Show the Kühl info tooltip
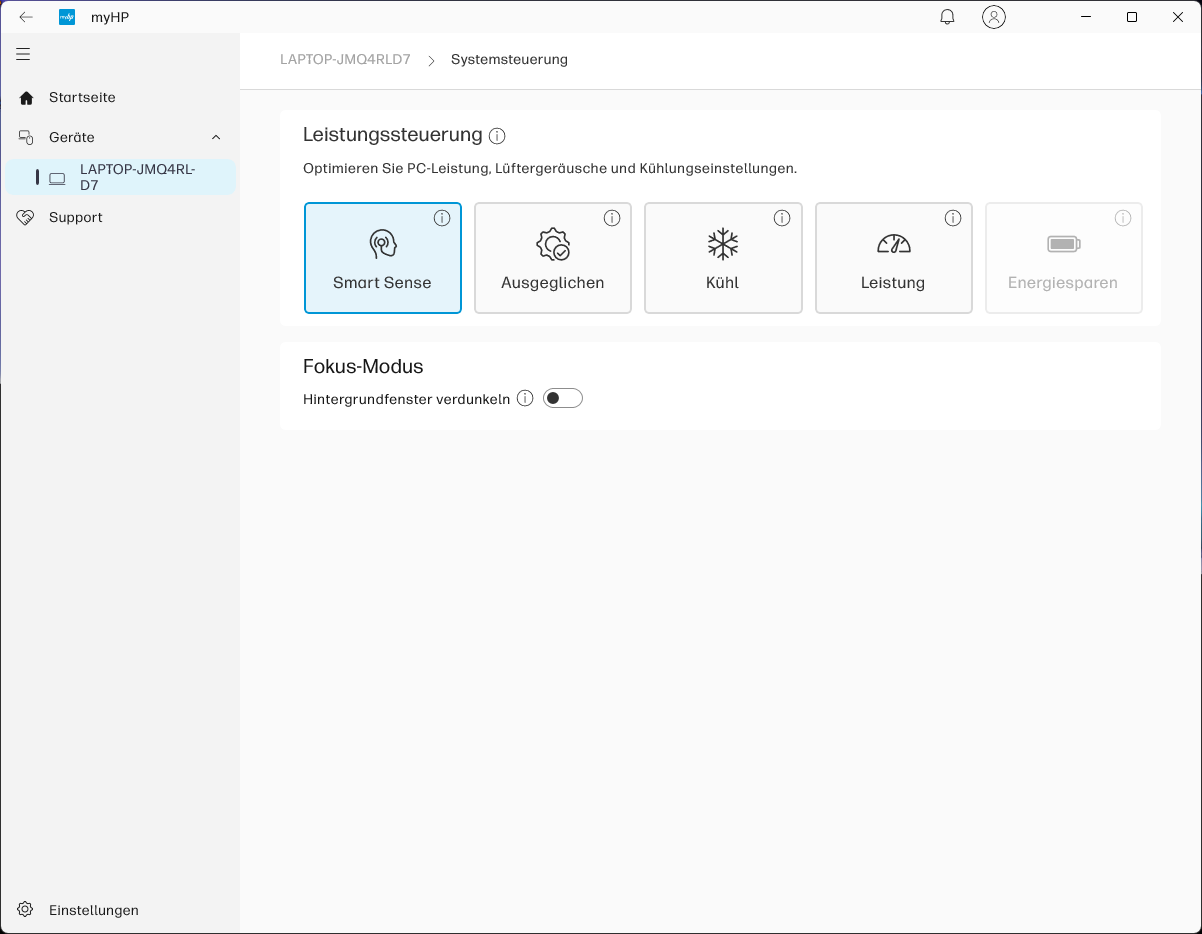1202x934 pixels. [x=782, y=218]
